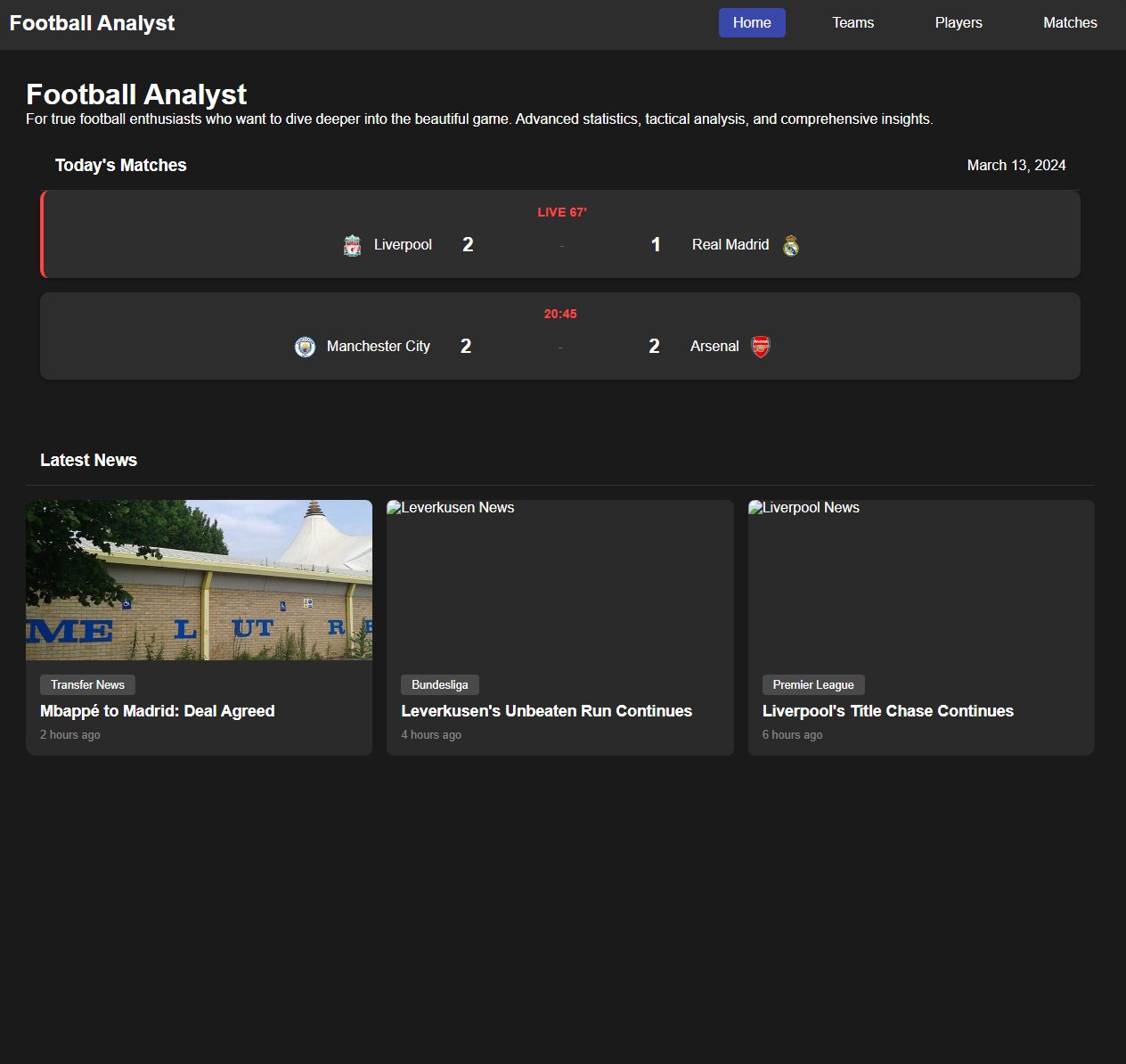1126x1064 pixels.
Task: Read Leverkusen's Unbeaten Run Continues article
Action: click(x=546, y=711)
